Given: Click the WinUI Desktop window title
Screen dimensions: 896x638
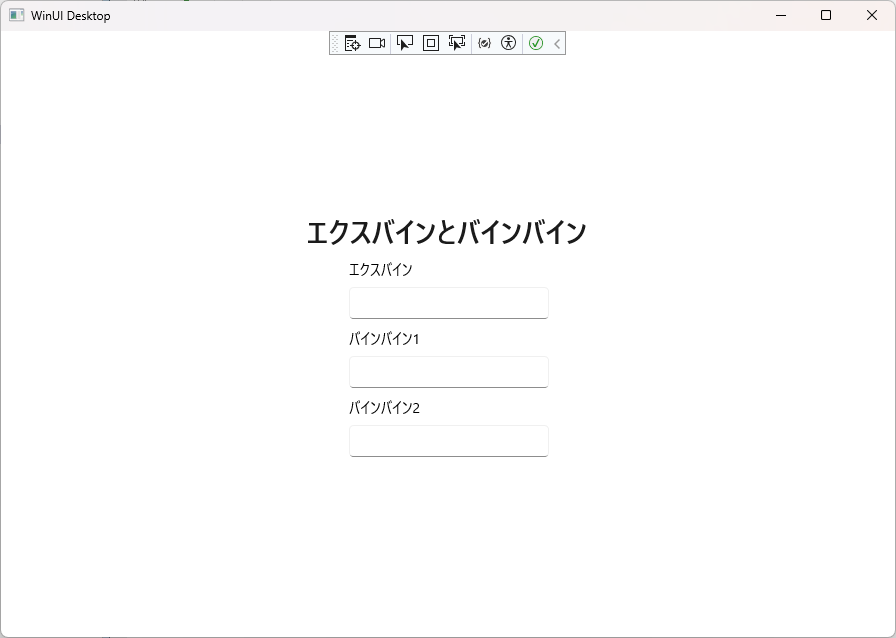Looking at the screenshot, I should [71, 16].
